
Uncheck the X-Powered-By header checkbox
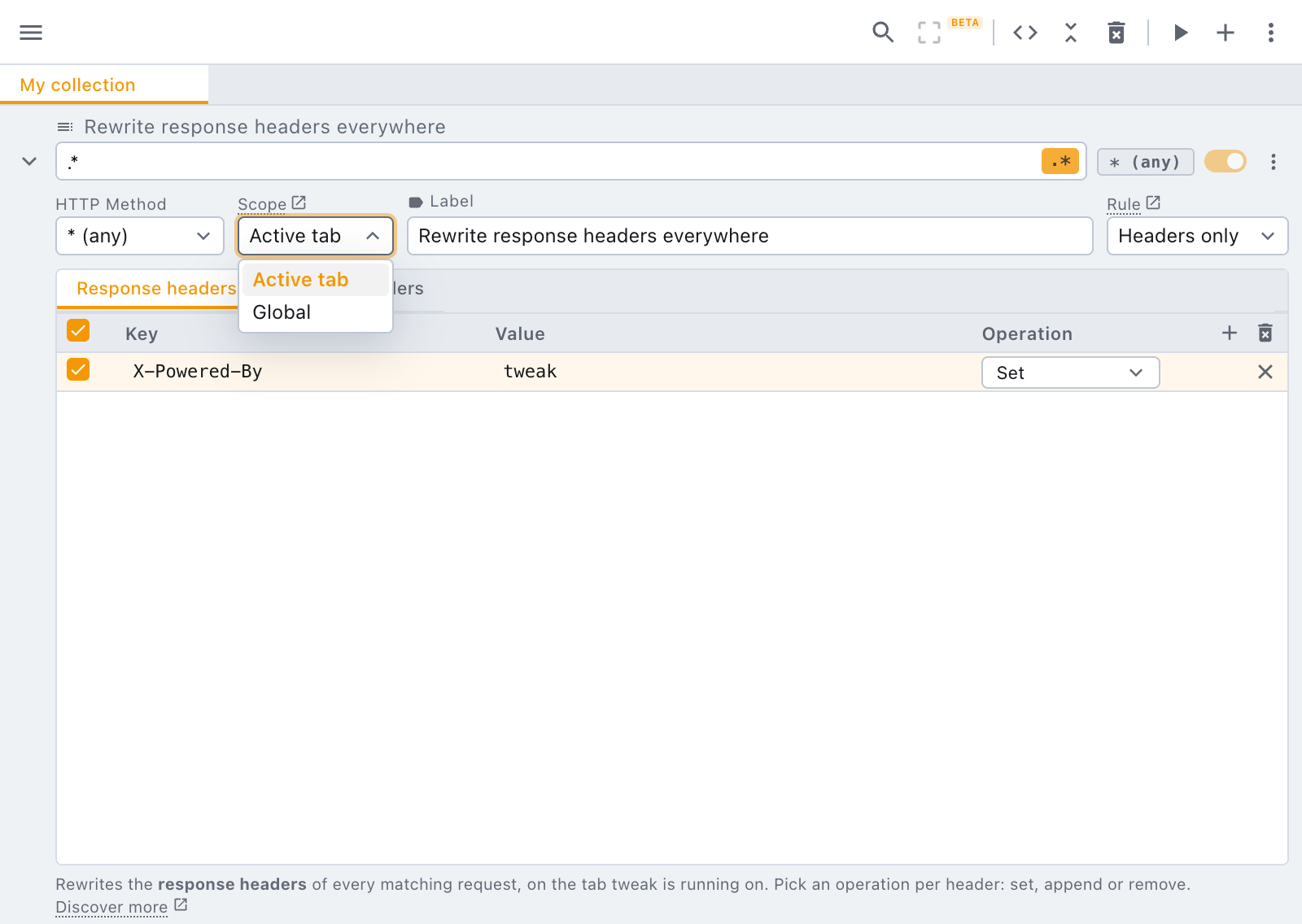pos(78,369)
